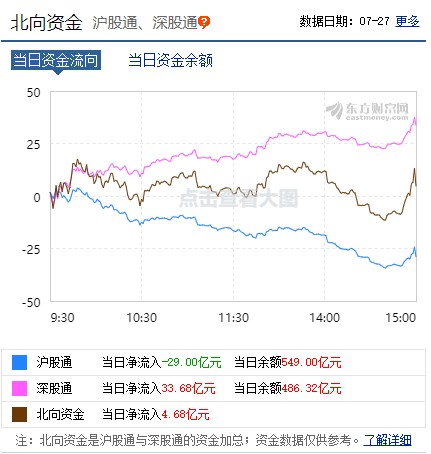Click the 沪股通 net inflow value -29.00亿元
Viewport: 431px width, 454px height.
click(x=192, y=362)
